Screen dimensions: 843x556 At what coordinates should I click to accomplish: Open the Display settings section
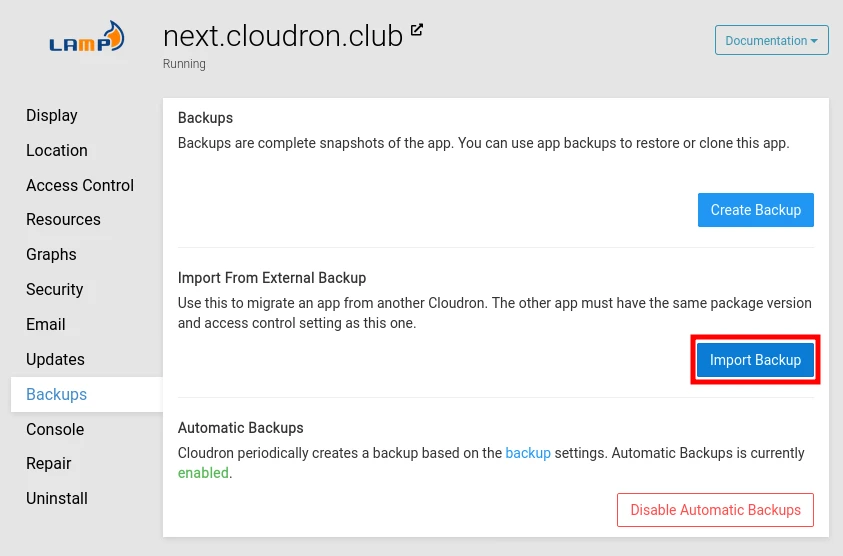[52, 116]
